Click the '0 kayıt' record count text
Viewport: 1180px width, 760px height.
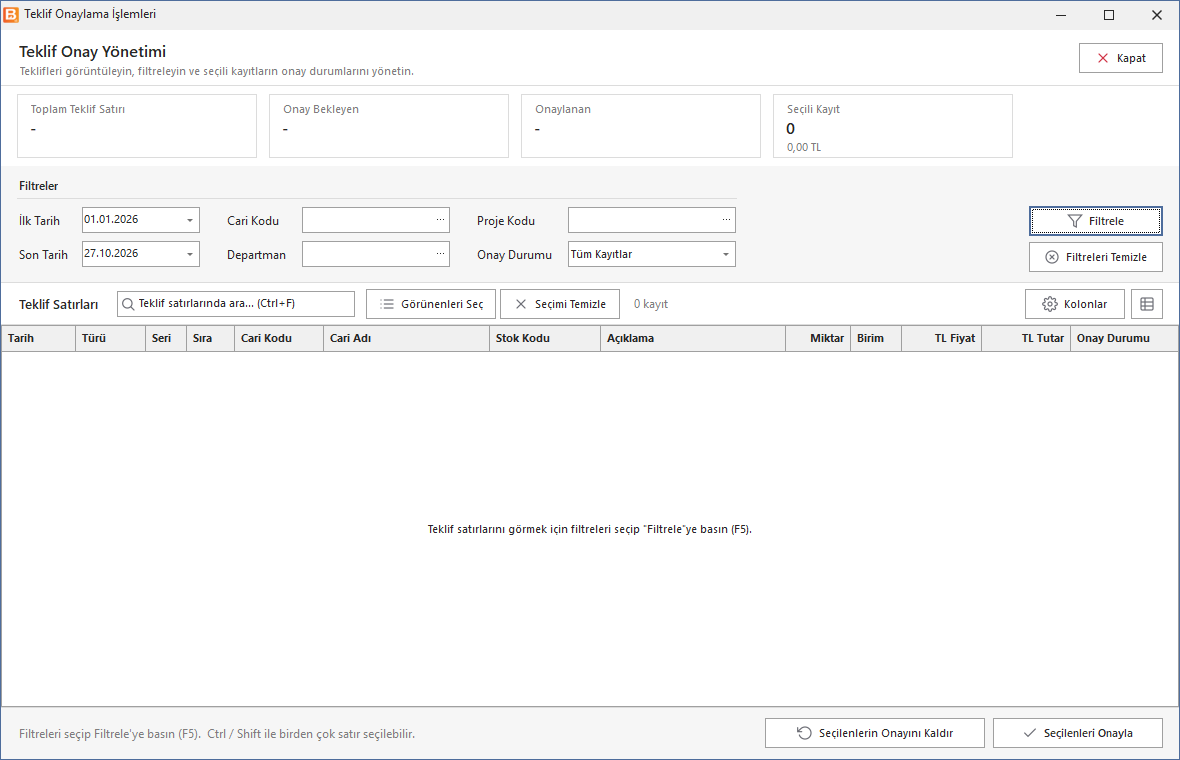coord(651,304)
